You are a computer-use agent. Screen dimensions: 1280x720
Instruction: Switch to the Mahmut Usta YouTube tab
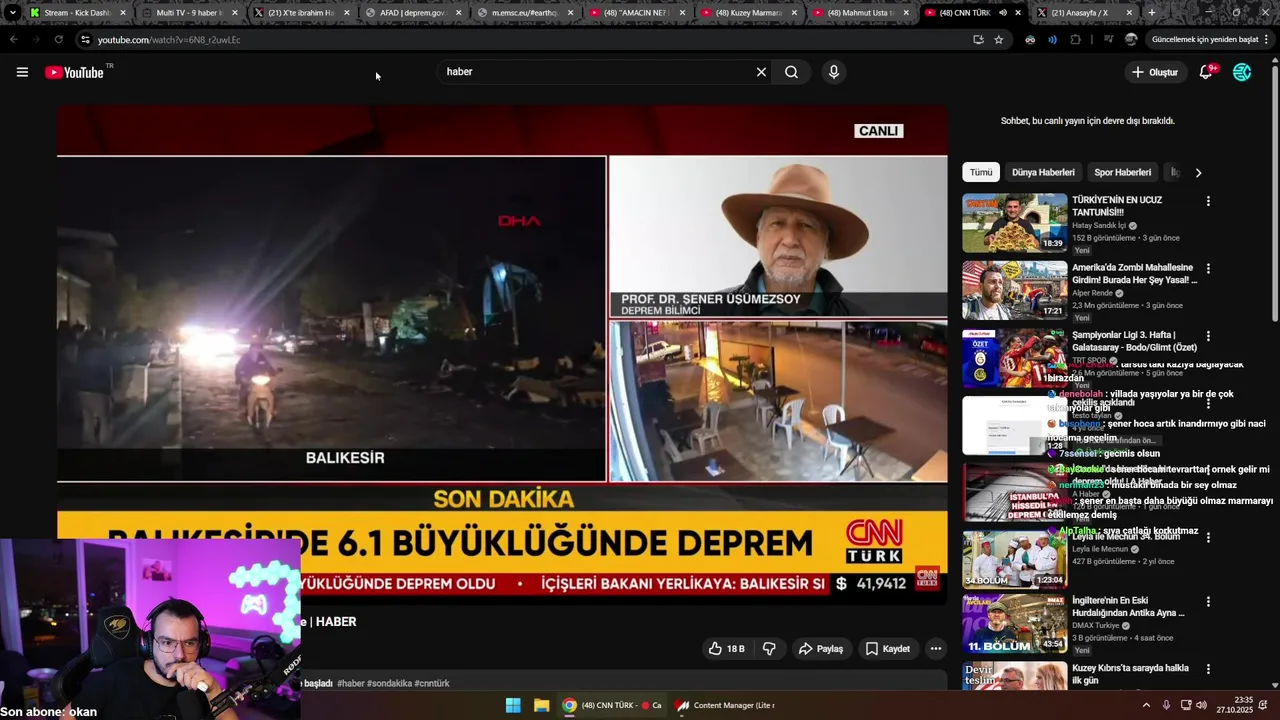tap(862, 13)
